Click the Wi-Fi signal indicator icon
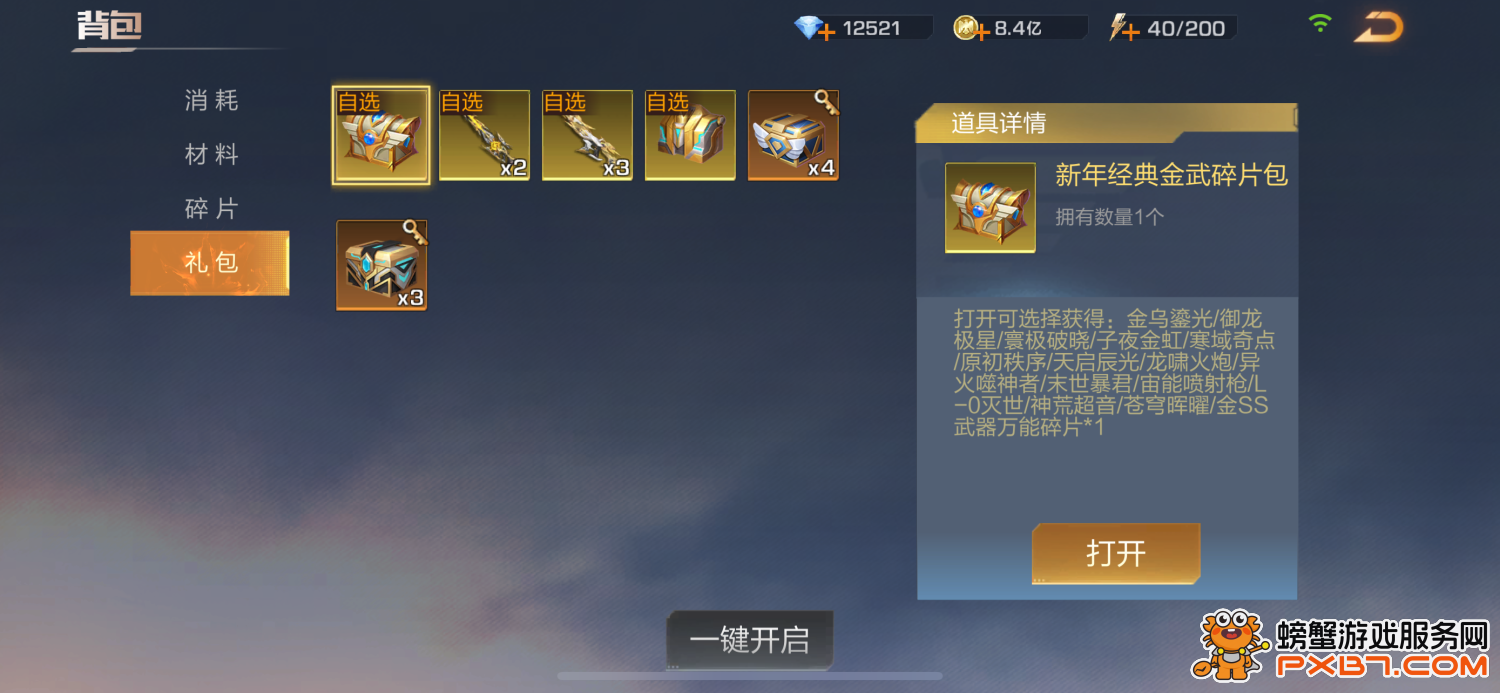The image size is (1500, 693). 1320,23
